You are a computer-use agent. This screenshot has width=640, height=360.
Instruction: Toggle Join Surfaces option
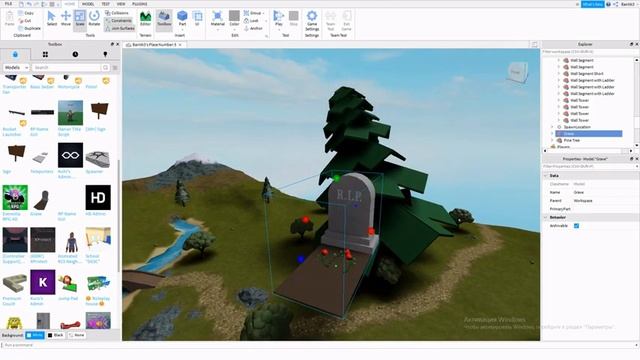click(x=120, y=28)
